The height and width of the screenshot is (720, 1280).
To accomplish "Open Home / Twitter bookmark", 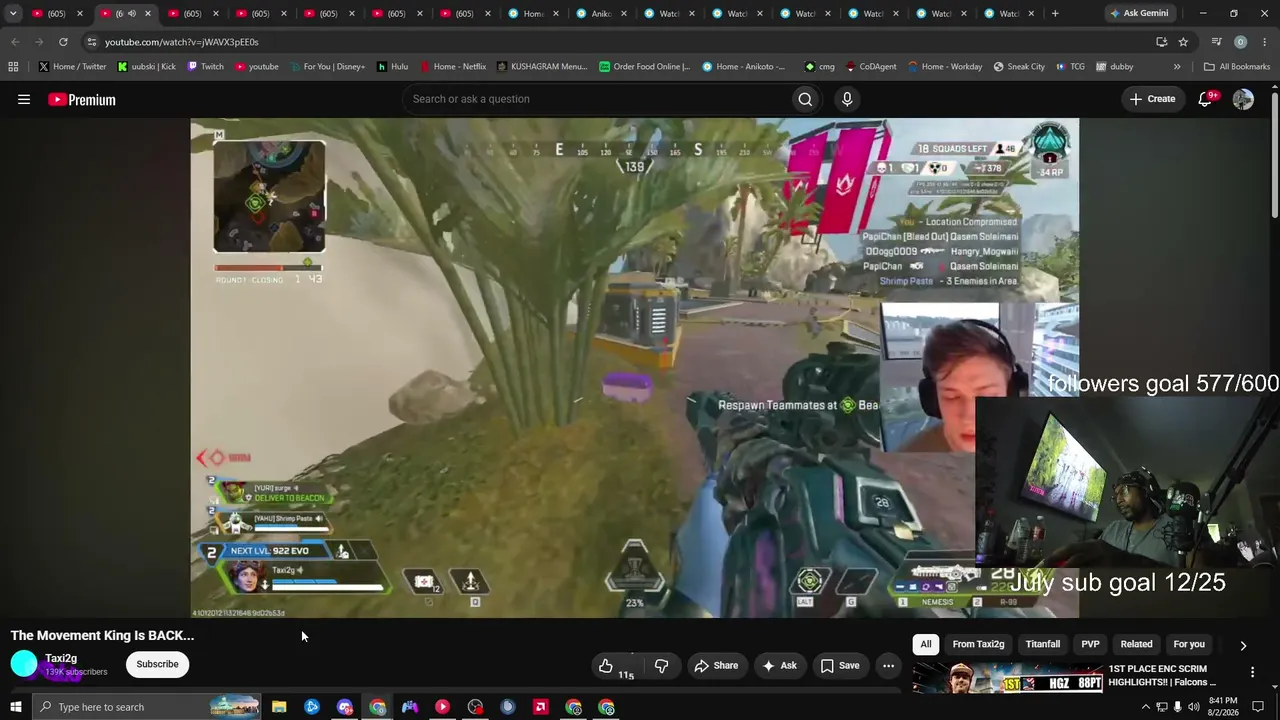I will [72, 67].
